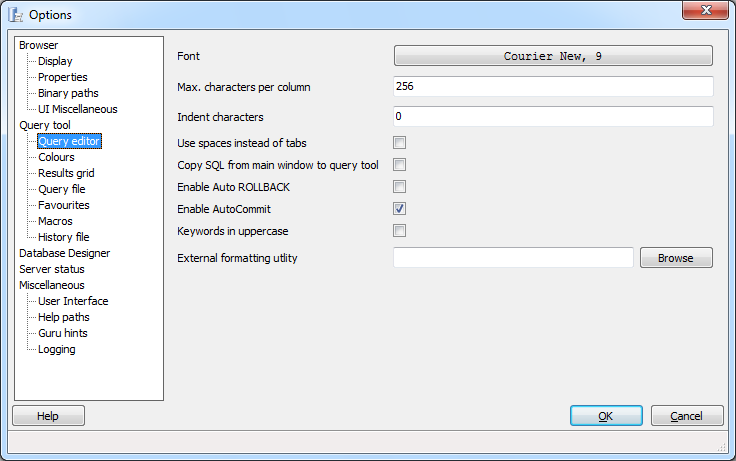Open the Courier New, 9 font picker
Viewport: 736px width, 461px height.
[553, 56]
